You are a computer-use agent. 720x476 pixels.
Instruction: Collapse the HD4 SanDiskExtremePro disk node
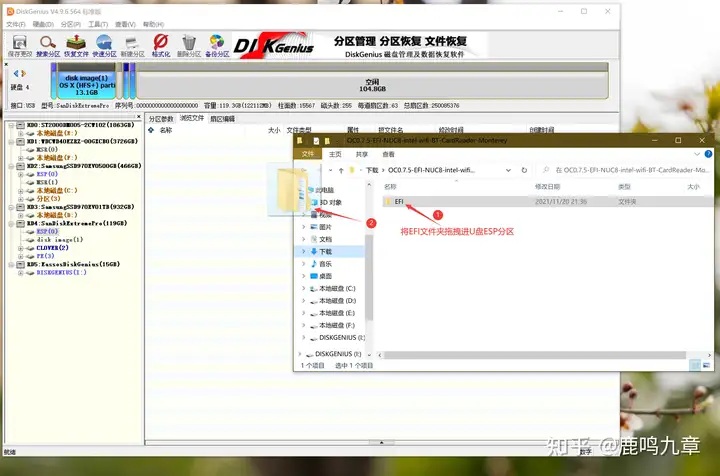pos(11,224)
